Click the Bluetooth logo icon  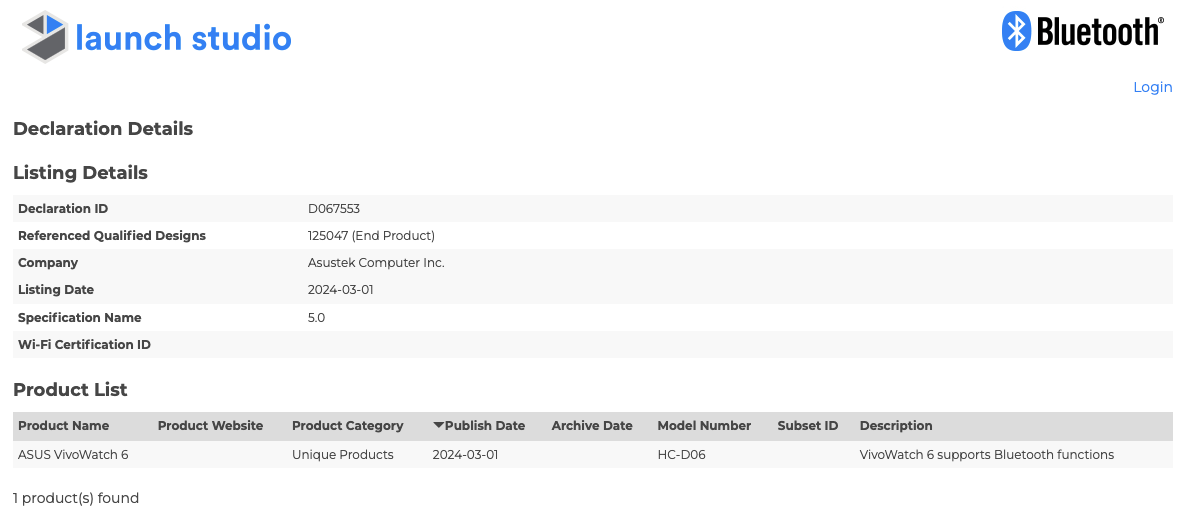click(1017, 31)
